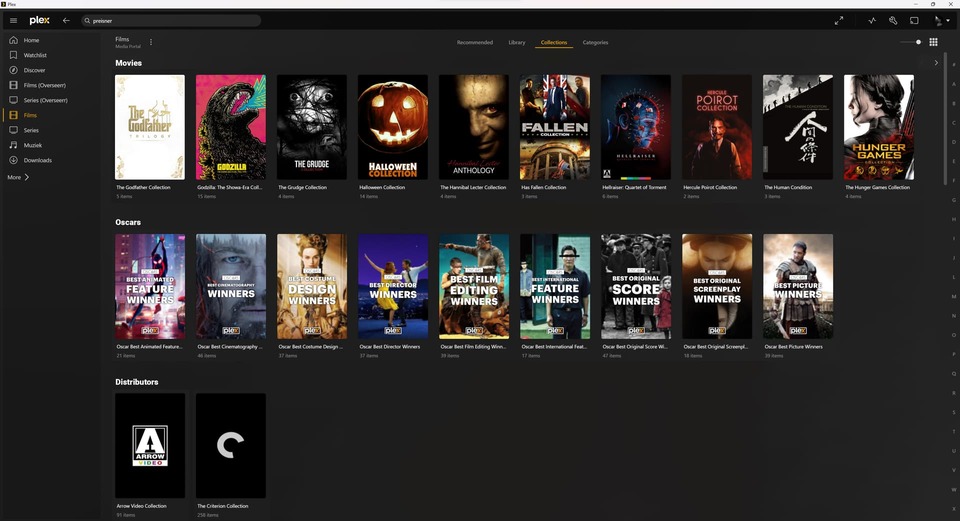The width and height of the screenshot is (960, 521).
Task: Click 'Oscar Best Director Winners' title link
Action: [x=389, y=347]
